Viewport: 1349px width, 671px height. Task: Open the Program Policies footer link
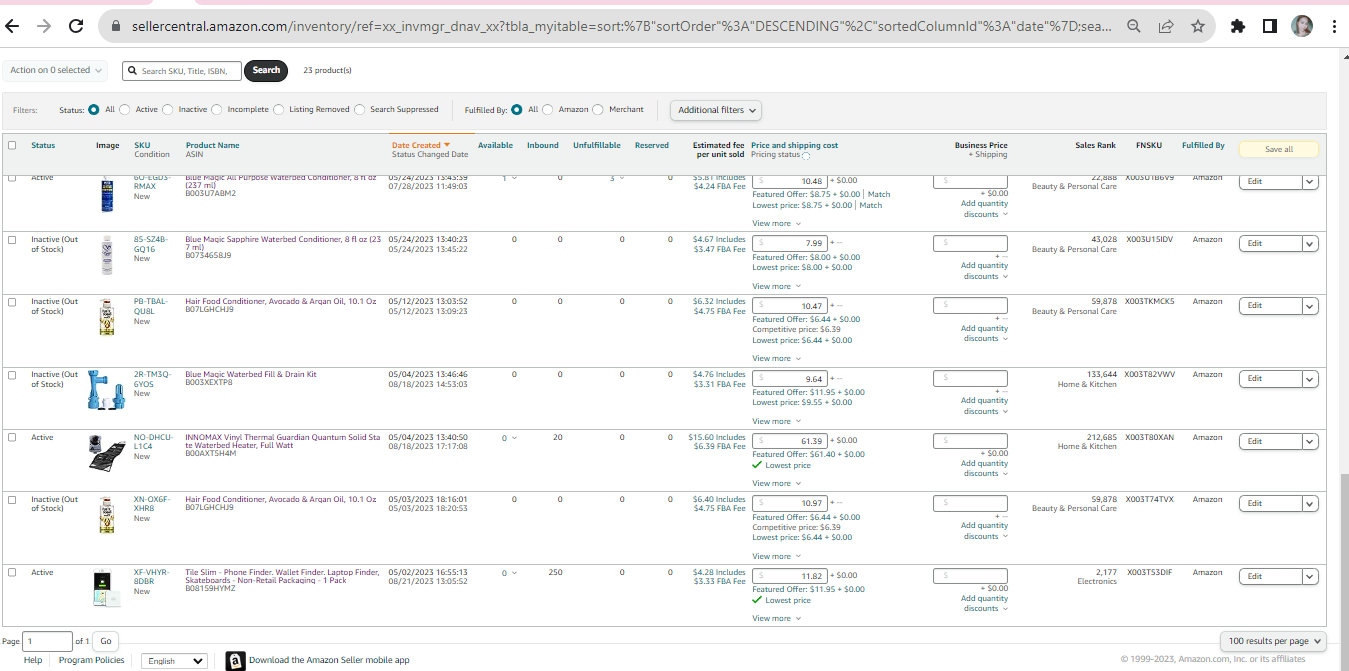[91, 660]
